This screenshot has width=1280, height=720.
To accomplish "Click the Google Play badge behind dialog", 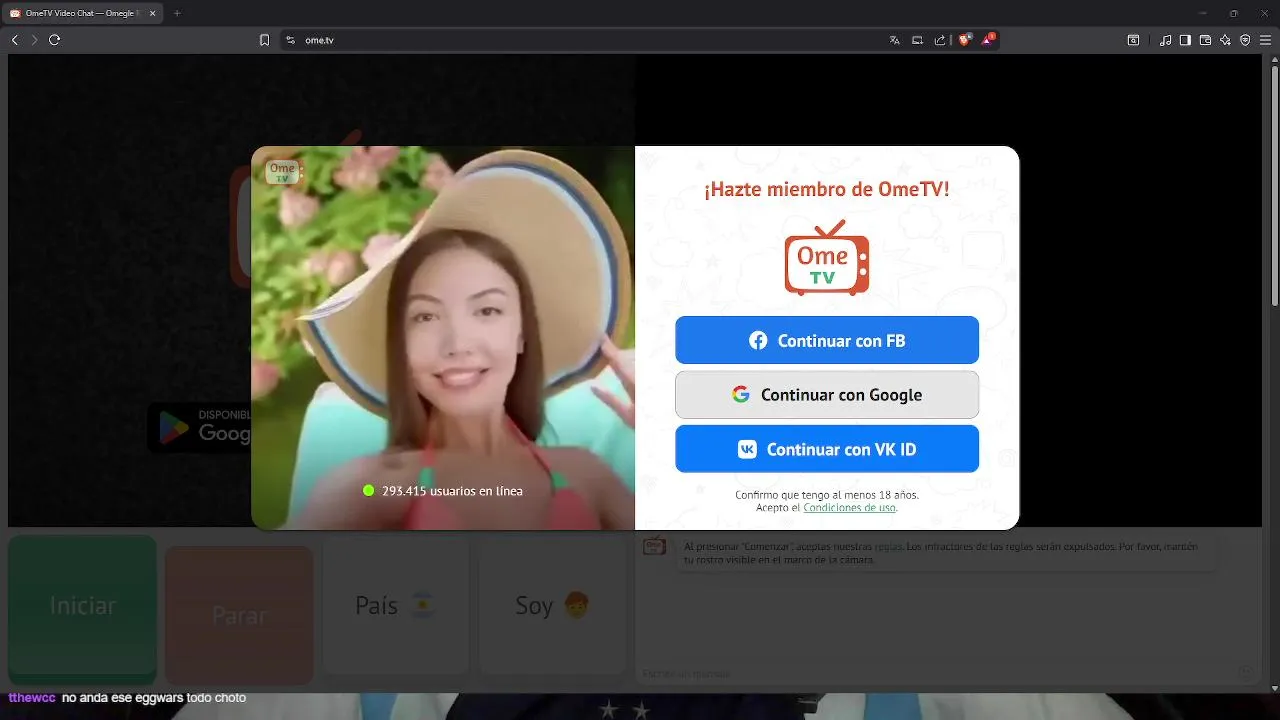I will [200, 427].
